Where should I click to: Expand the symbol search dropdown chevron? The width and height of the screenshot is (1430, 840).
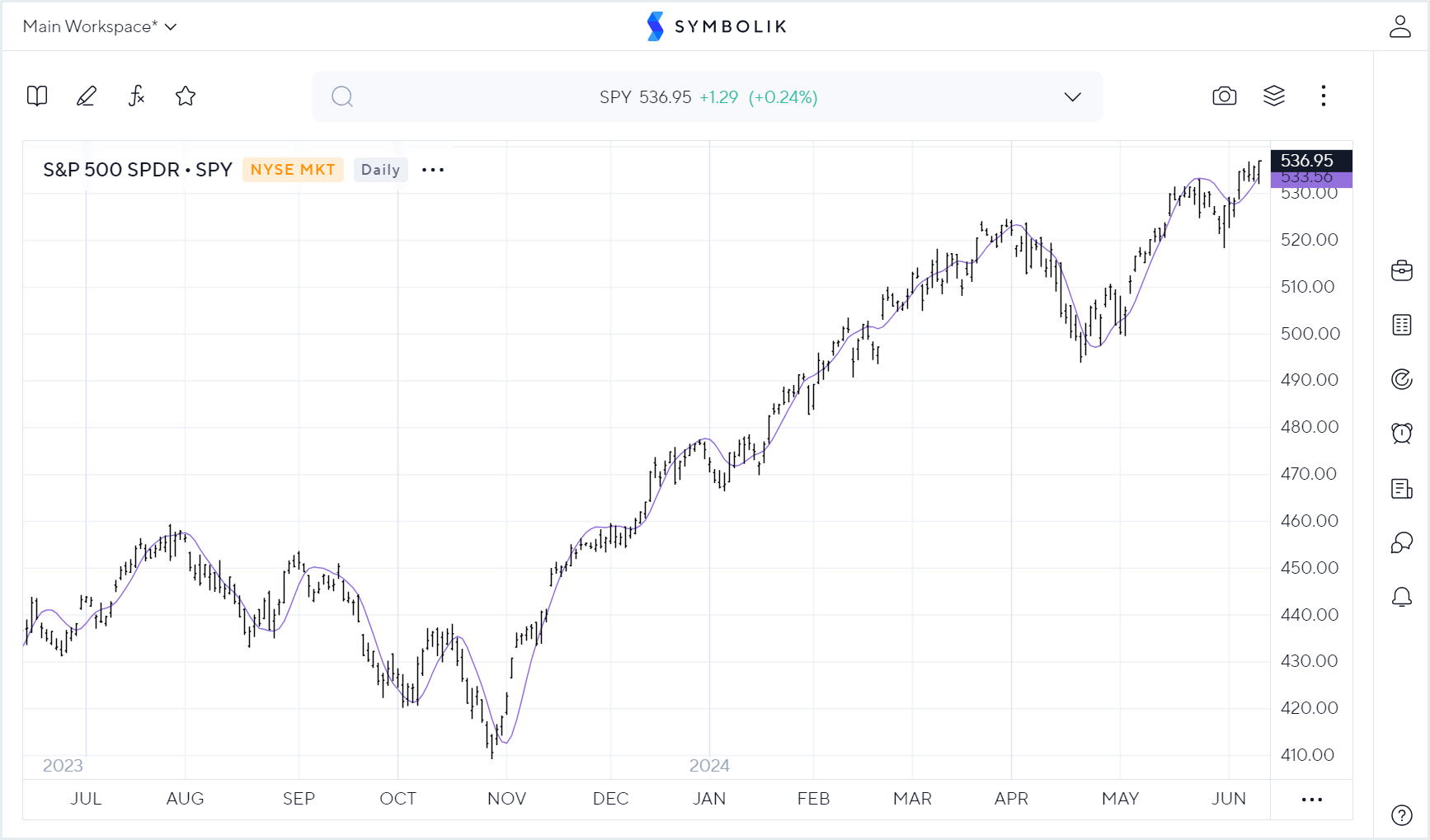(1072, 97)
